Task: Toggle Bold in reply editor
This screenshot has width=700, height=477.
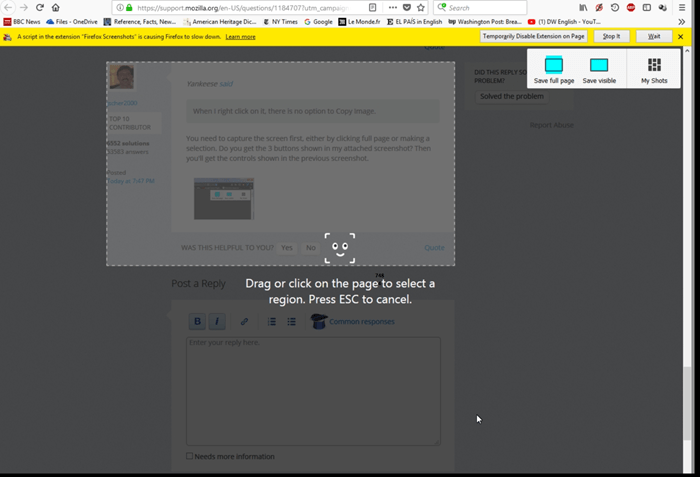Action: coord(197,321)
